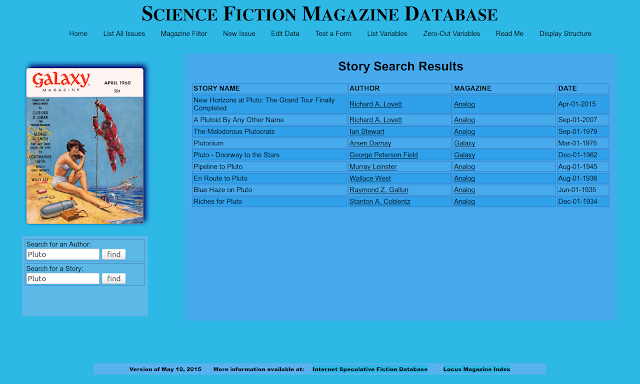This screenshot has height=384, width=640.
Task: Select story 'Pipeline to Pluto'
Action: [x=270, y=166]
